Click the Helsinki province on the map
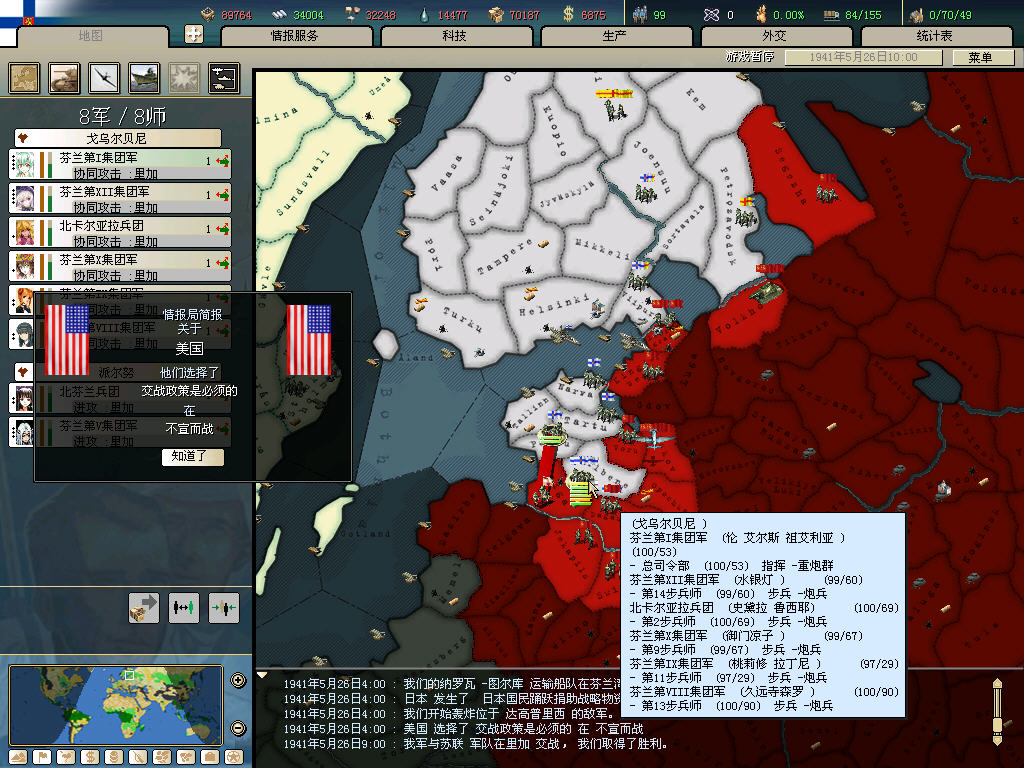The width and height of the screenshot is (1024, 768). [554, 306]
